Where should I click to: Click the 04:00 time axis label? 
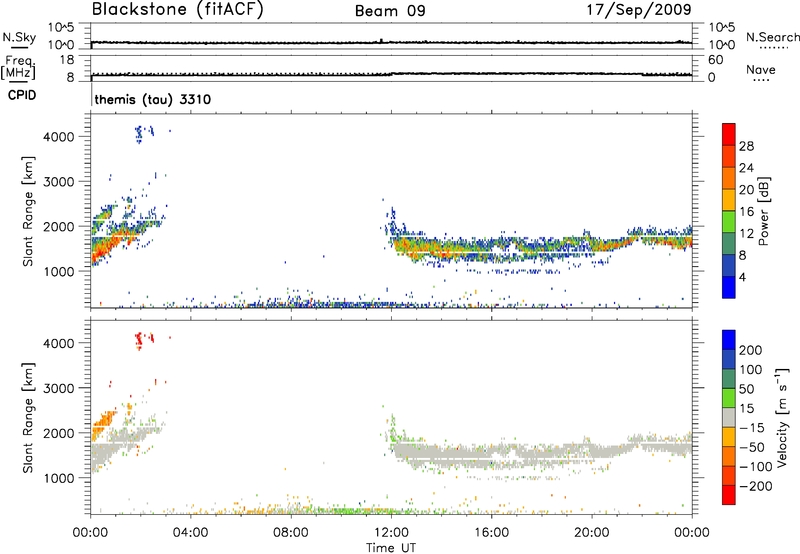pos(191,533)
